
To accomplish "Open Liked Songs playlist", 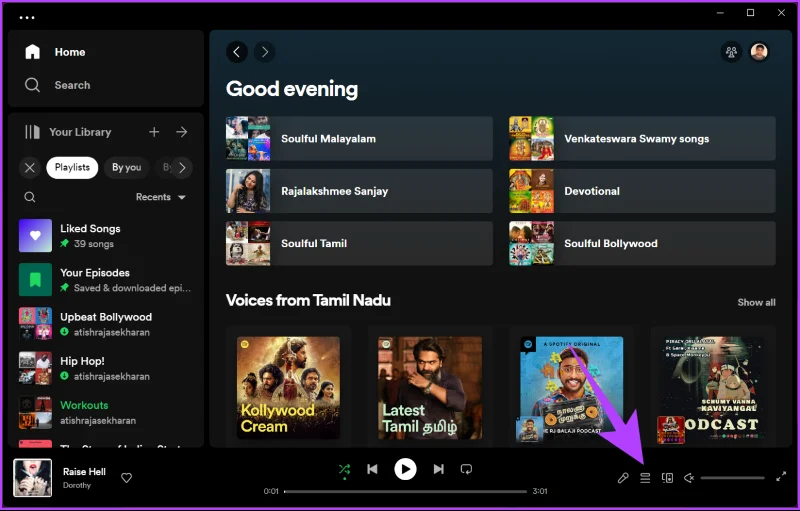I will [105, 236].
